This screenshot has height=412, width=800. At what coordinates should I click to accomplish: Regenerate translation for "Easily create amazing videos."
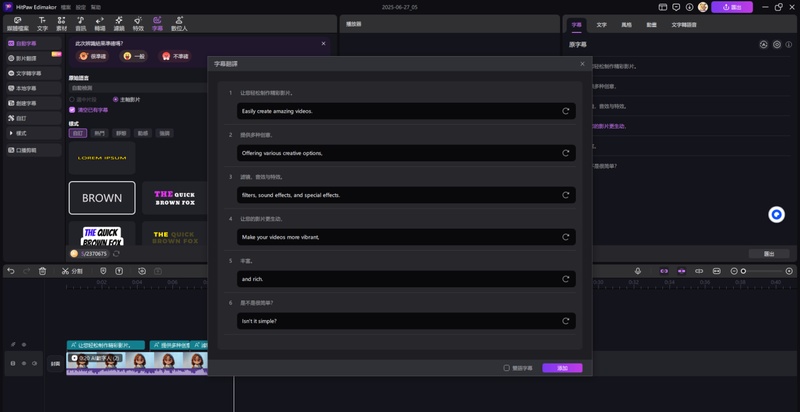tap(566, 111)
